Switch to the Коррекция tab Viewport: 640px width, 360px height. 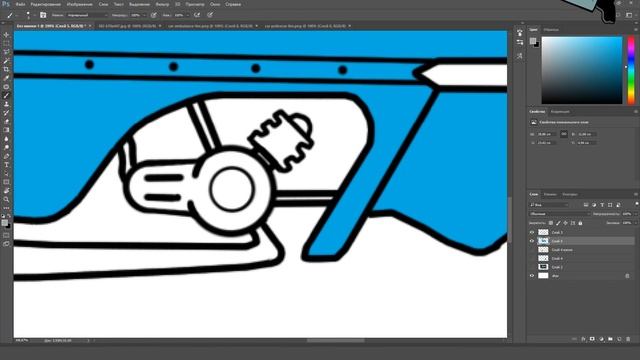(560, 111)
